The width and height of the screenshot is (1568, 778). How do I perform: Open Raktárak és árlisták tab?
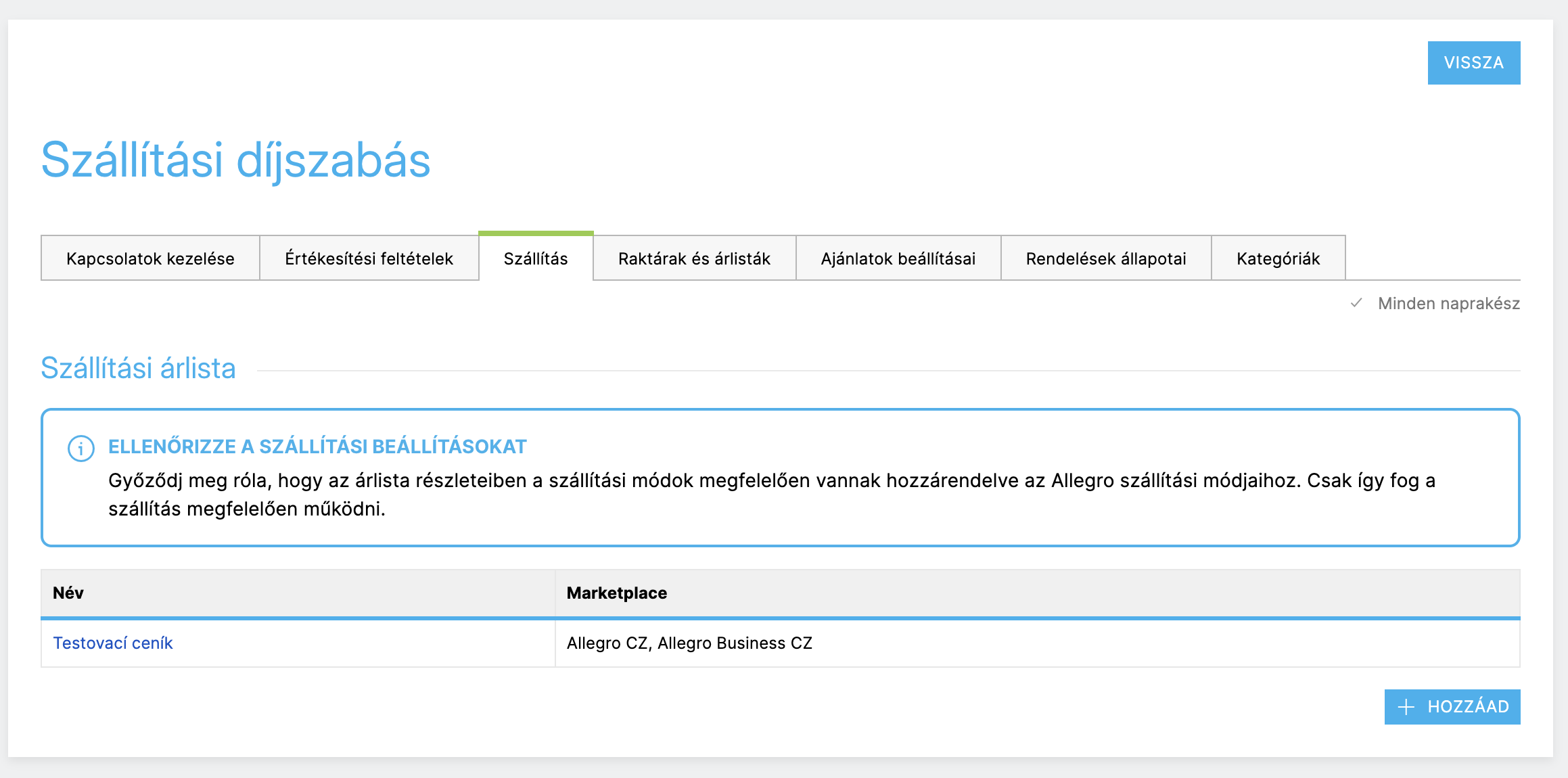click(694, 258)
